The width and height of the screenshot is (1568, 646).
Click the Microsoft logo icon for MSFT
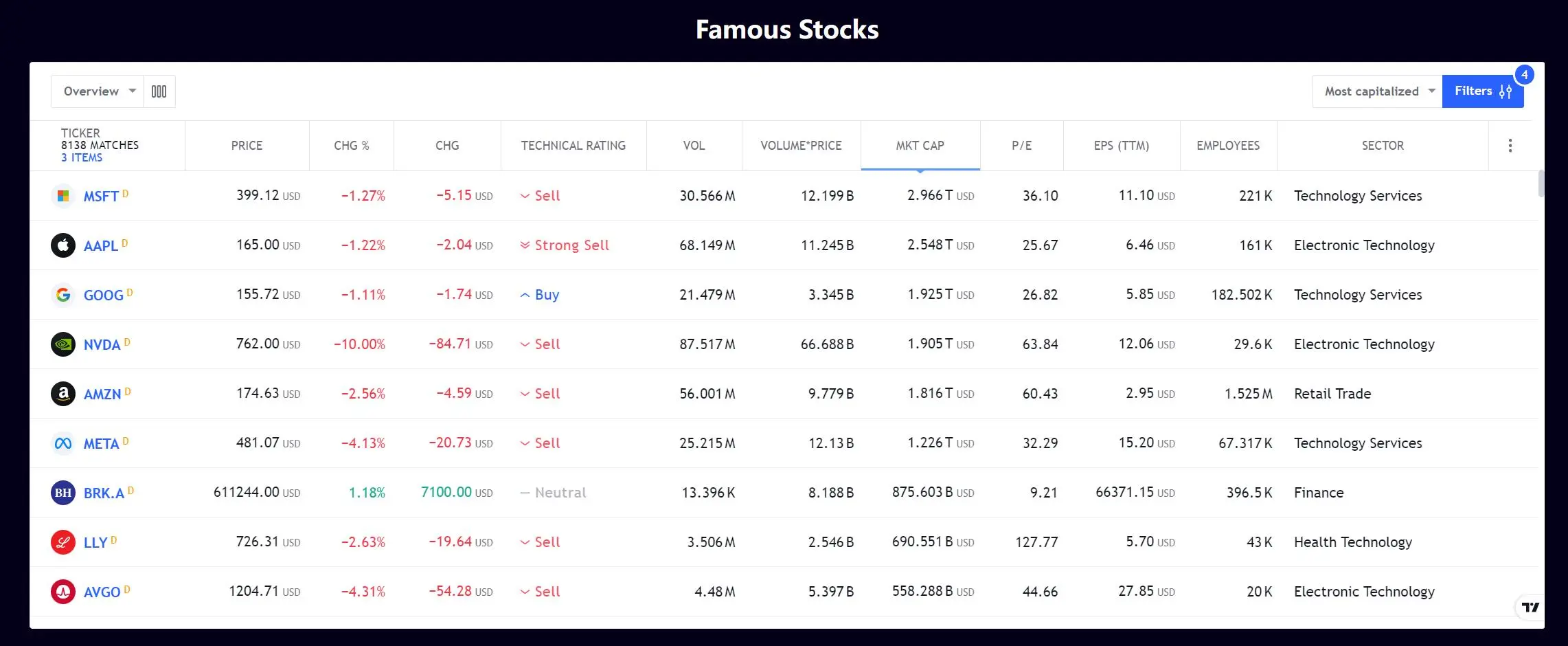tap(63, 196)
